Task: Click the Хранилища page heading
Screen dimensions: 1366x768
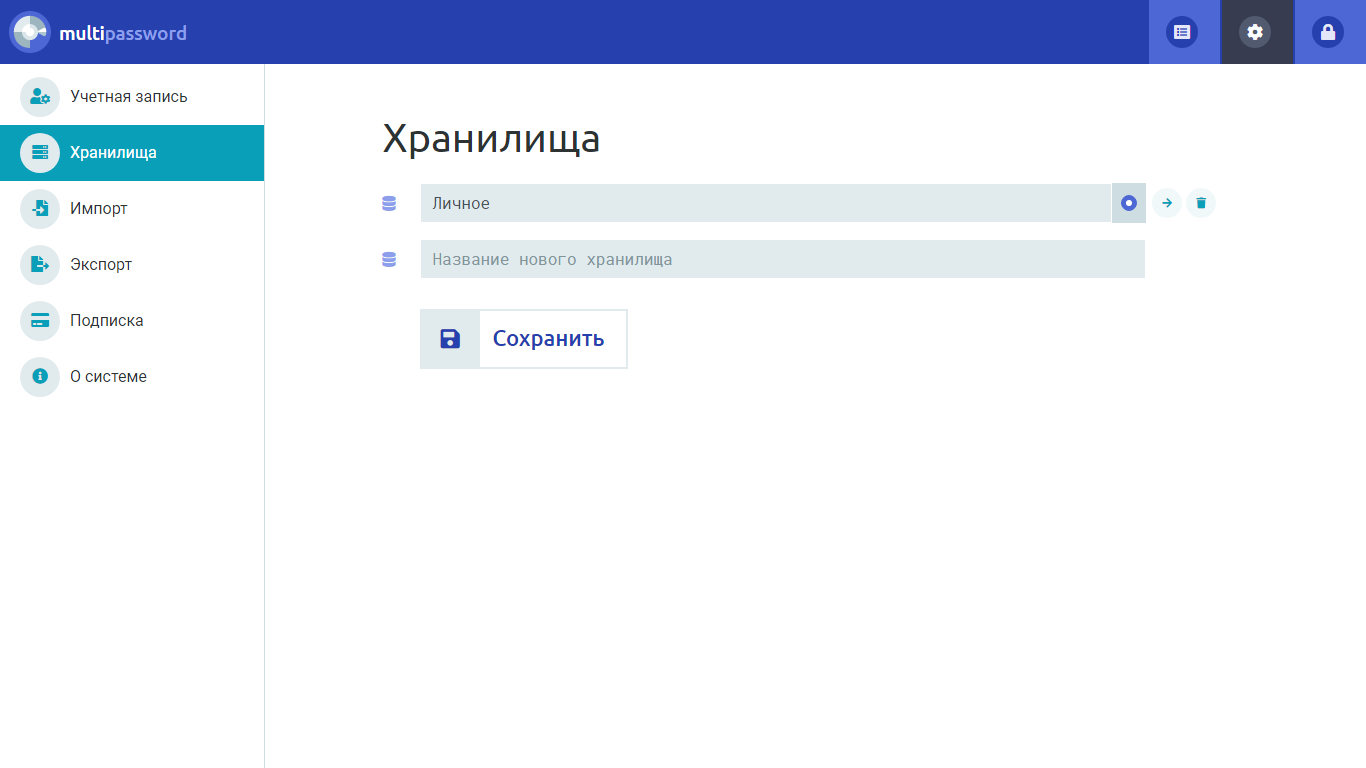Action: coord(492,140)
